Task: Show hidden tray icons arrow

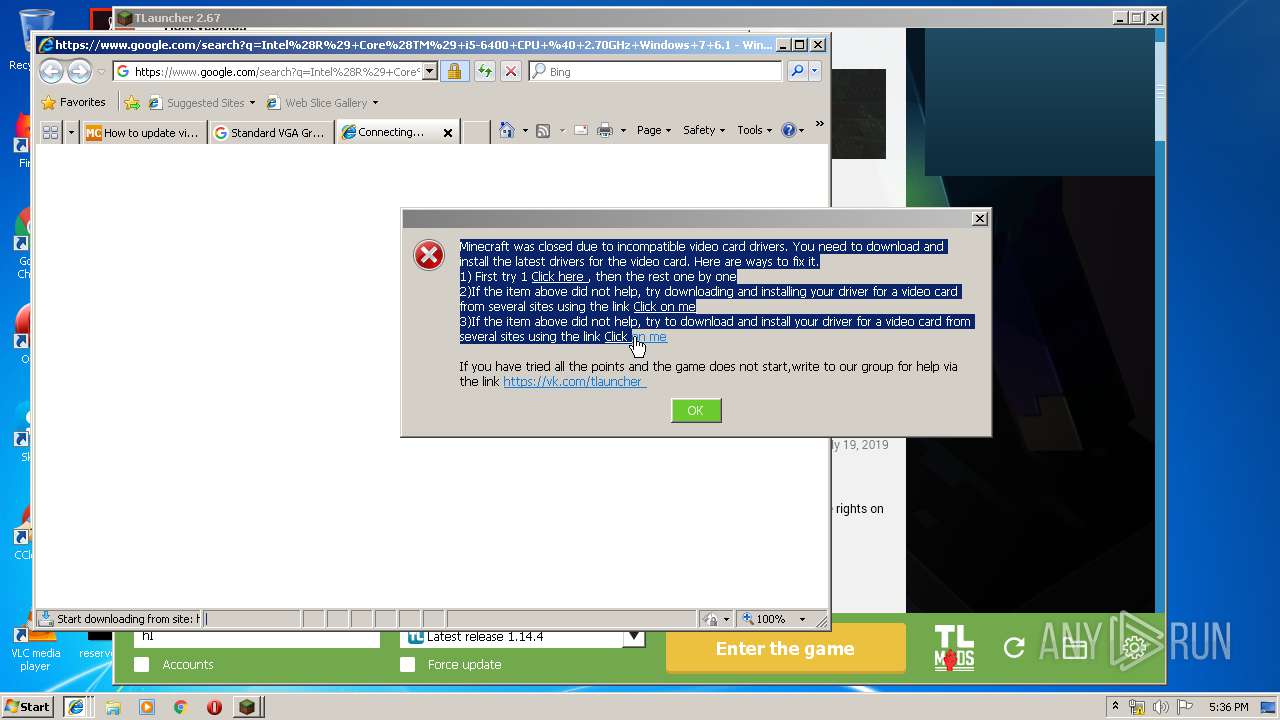Action: point(1115,706)
